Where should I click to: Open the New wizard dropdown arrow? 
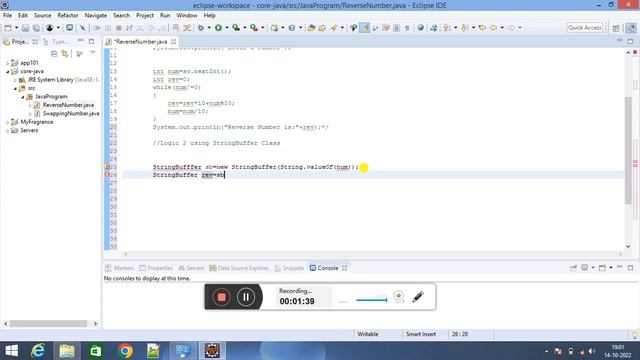16,28
